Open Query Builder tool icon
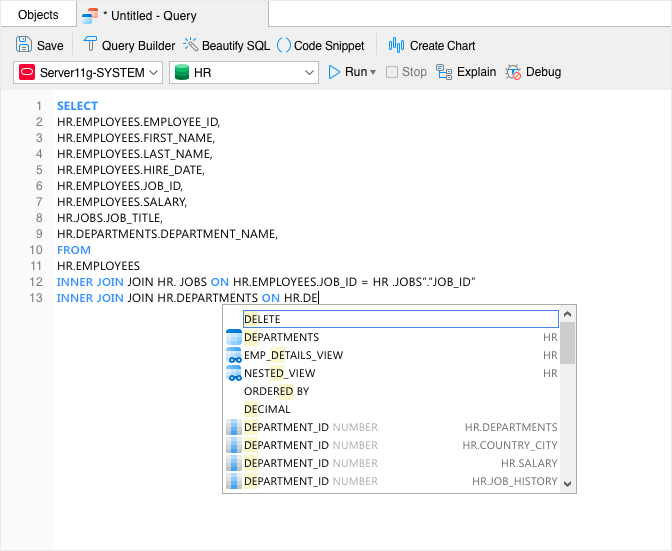Screen dimensions: 672x551 90,44
